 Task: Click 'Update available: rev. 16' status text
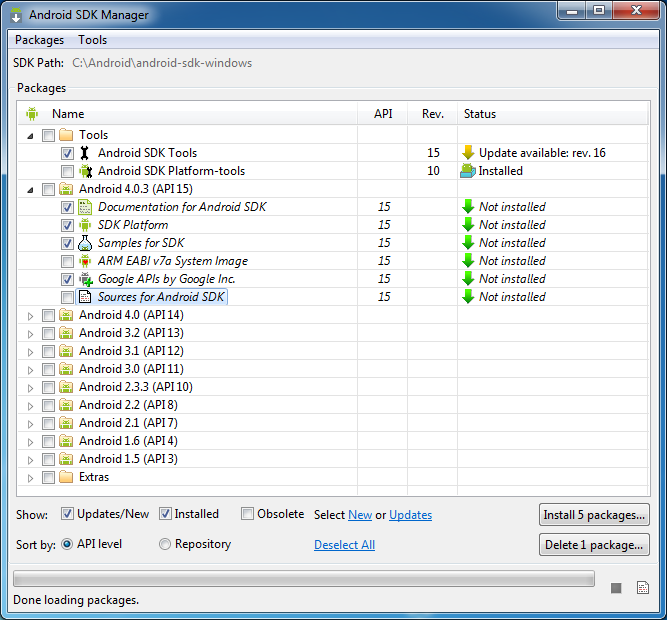tap(542, 153)
